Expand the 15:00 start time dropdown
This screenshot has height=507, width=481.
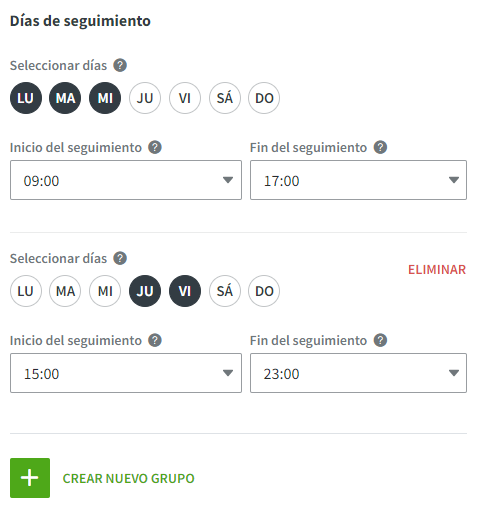[x=126, y=373]
